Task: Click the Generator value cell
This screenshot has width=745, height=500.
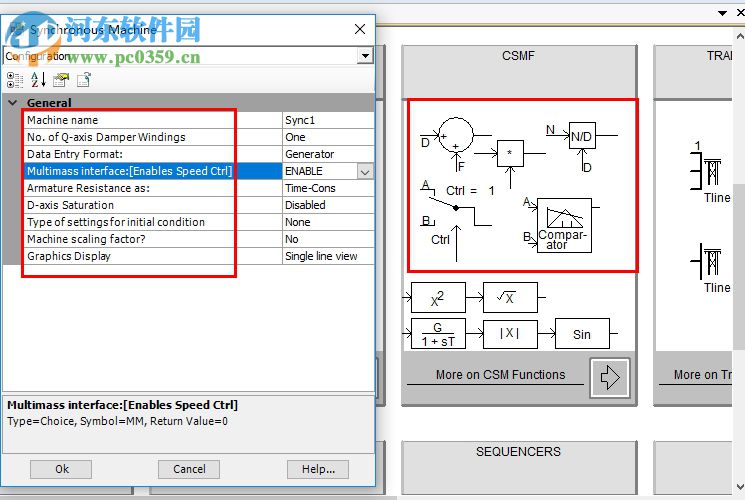Action: tap(328, 154)
